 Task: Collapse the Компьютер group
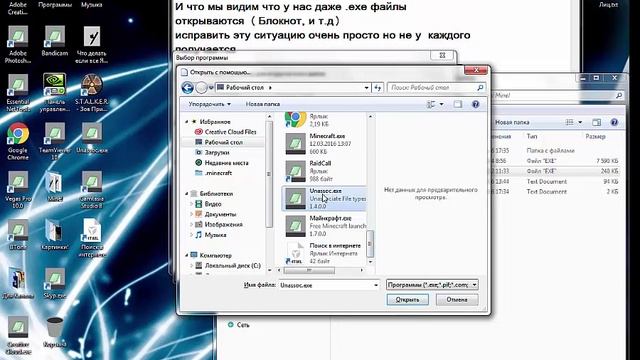pos(187,255)
